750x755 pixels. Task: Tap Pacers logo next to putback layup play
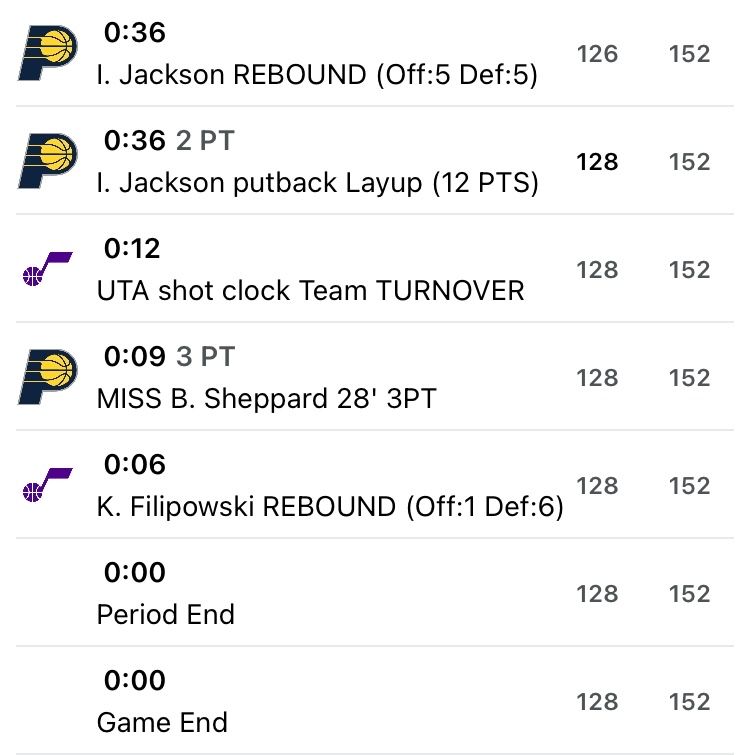[48, 162]
